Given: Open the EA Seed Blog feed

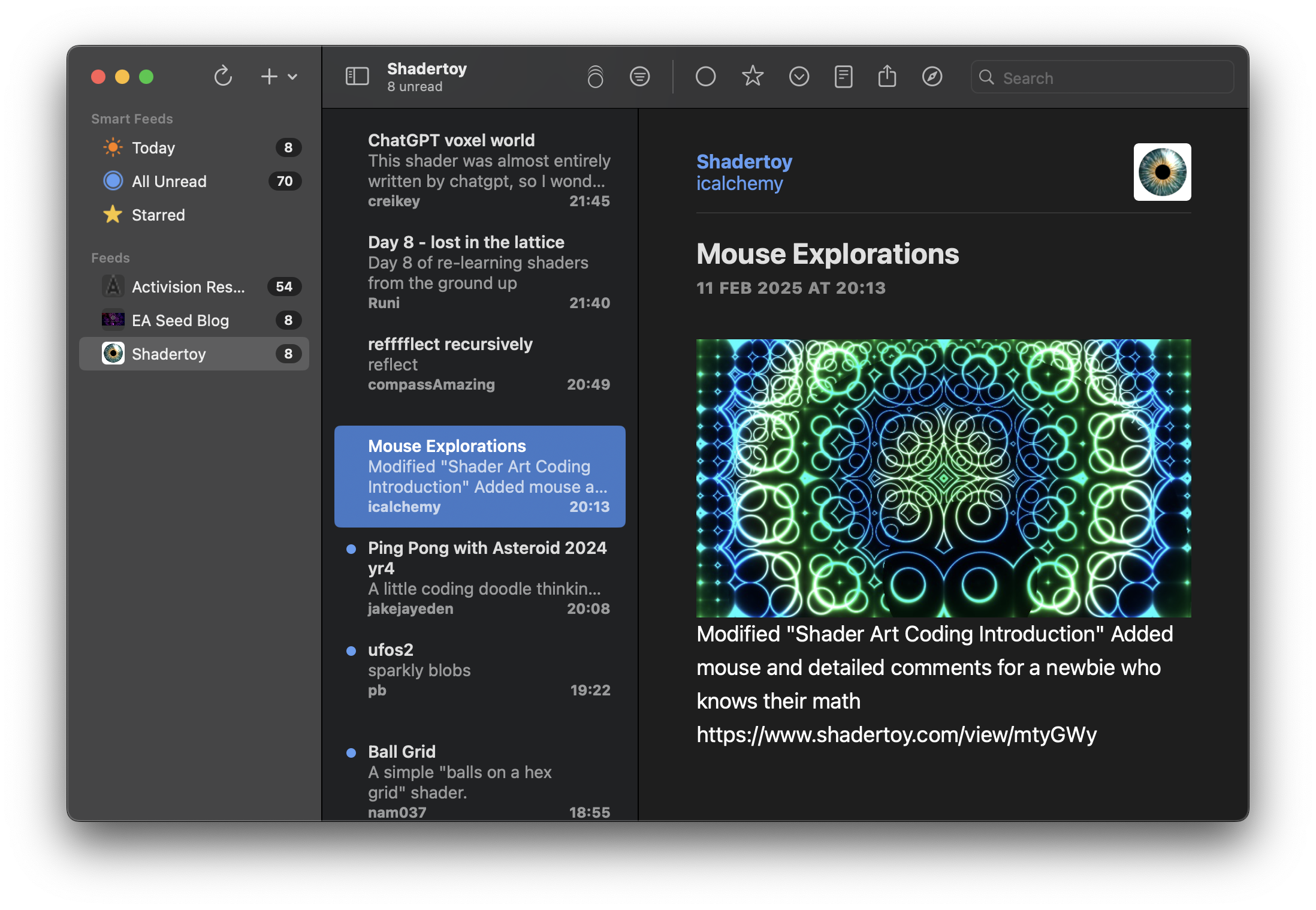Looking at the screenshot, I should coord(194,320).
